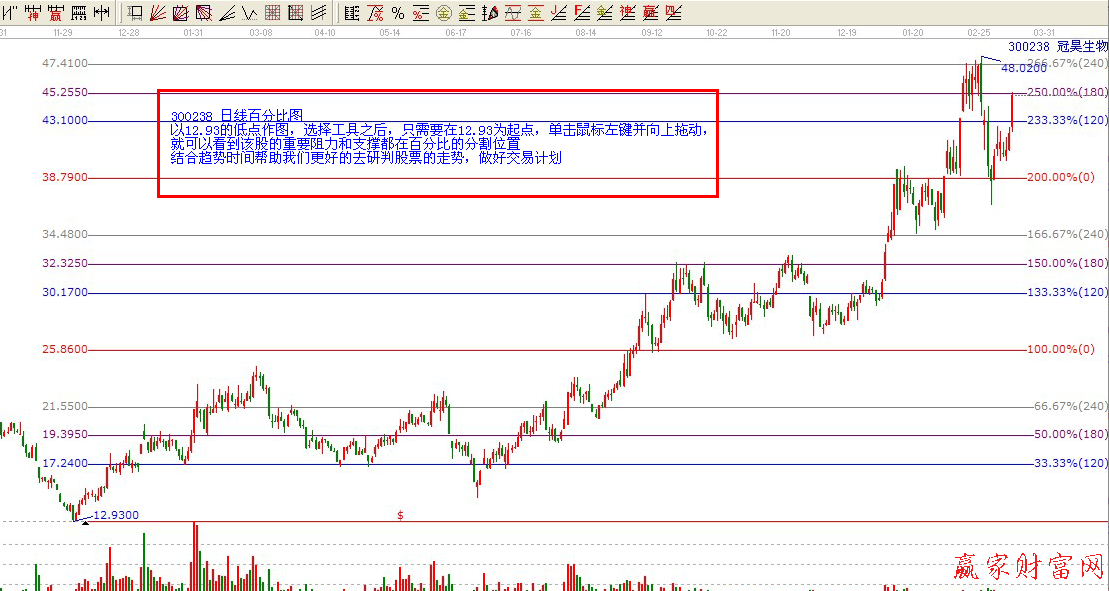The image size is (1109, 591).
Task: Select the ruler icon with 123 scale
Action: click(78, 13)
